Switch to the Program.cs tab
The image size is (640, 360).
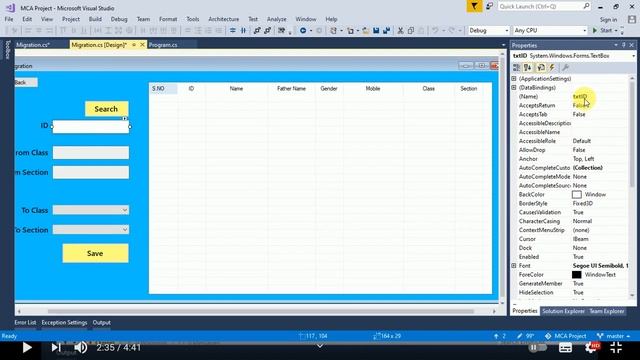(x=163, y=45)
